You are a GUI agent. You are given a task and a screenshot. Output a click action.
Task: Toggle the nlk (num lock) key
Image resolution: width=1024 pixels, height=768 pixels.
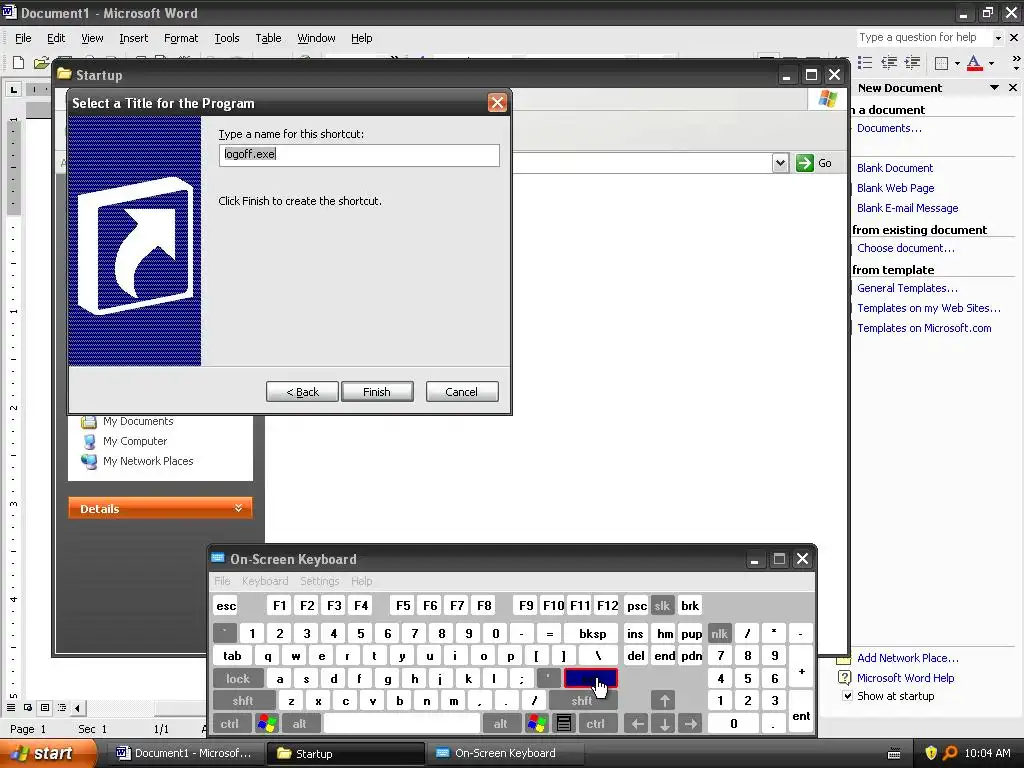(x=719, y=633)
